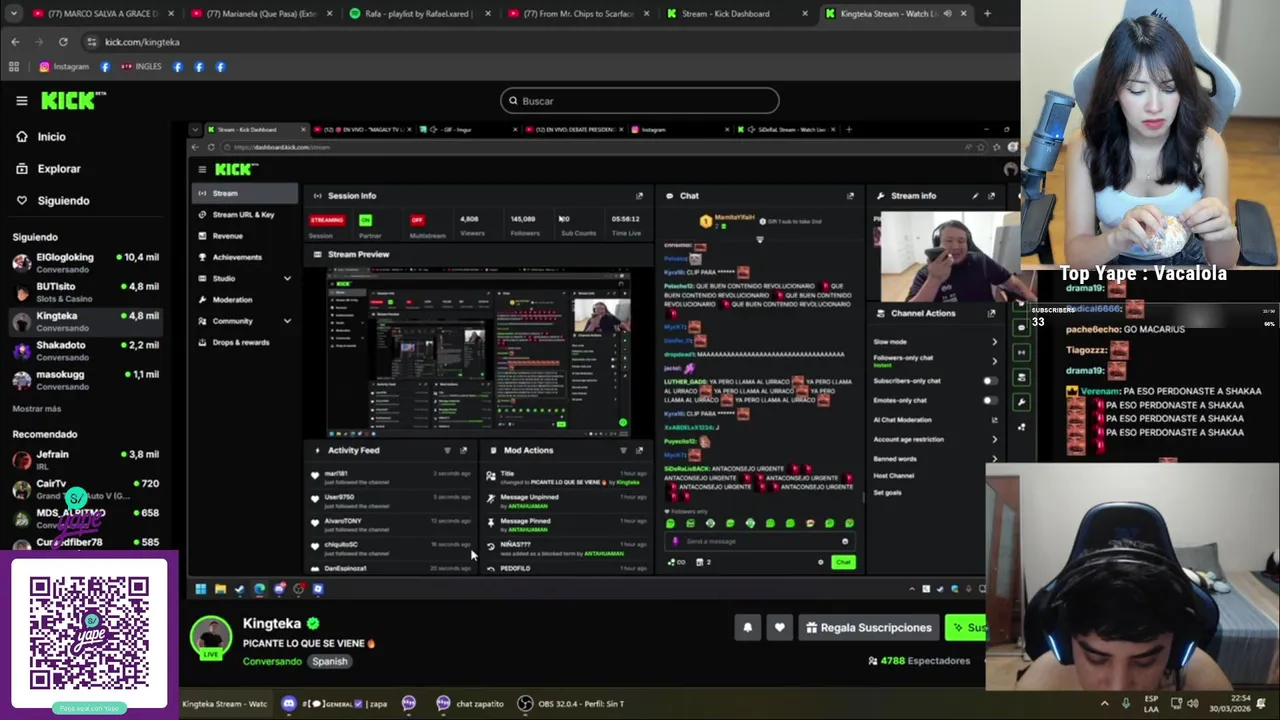Screen dimensions: 1280x720
Task: Click Stream URL & Key in dashboard sidebar
Action: [243, 215]
